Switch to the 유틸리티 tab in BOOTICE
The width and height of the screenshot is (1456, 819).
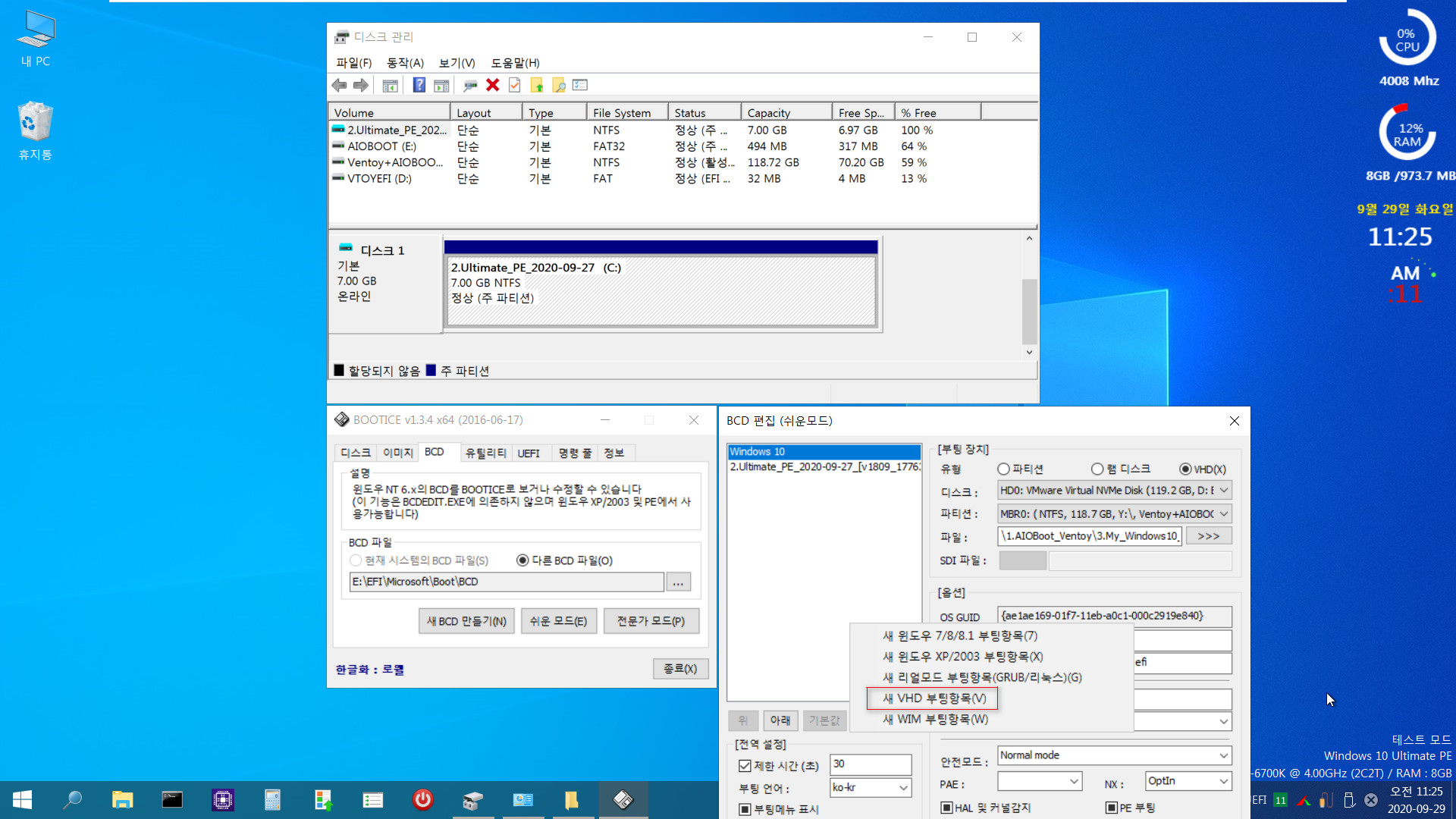click(x=485, y=453)
